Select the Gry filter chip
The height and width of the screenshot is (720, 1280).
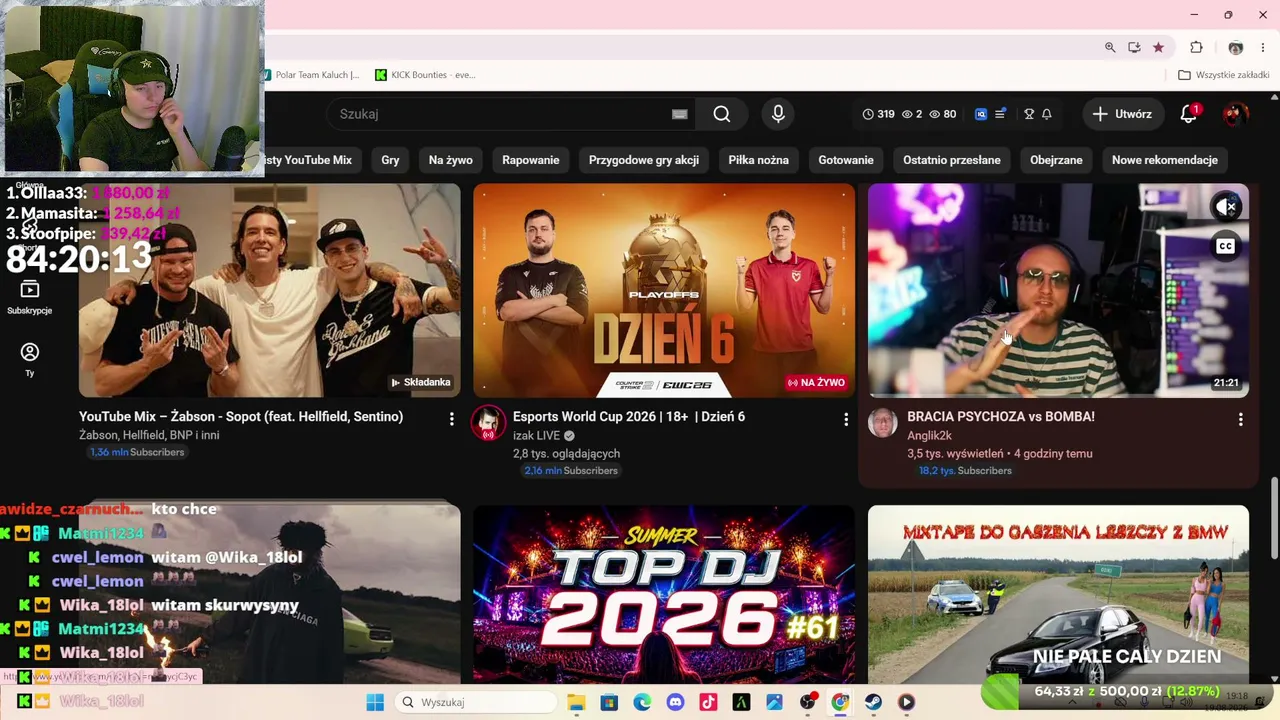390,160
